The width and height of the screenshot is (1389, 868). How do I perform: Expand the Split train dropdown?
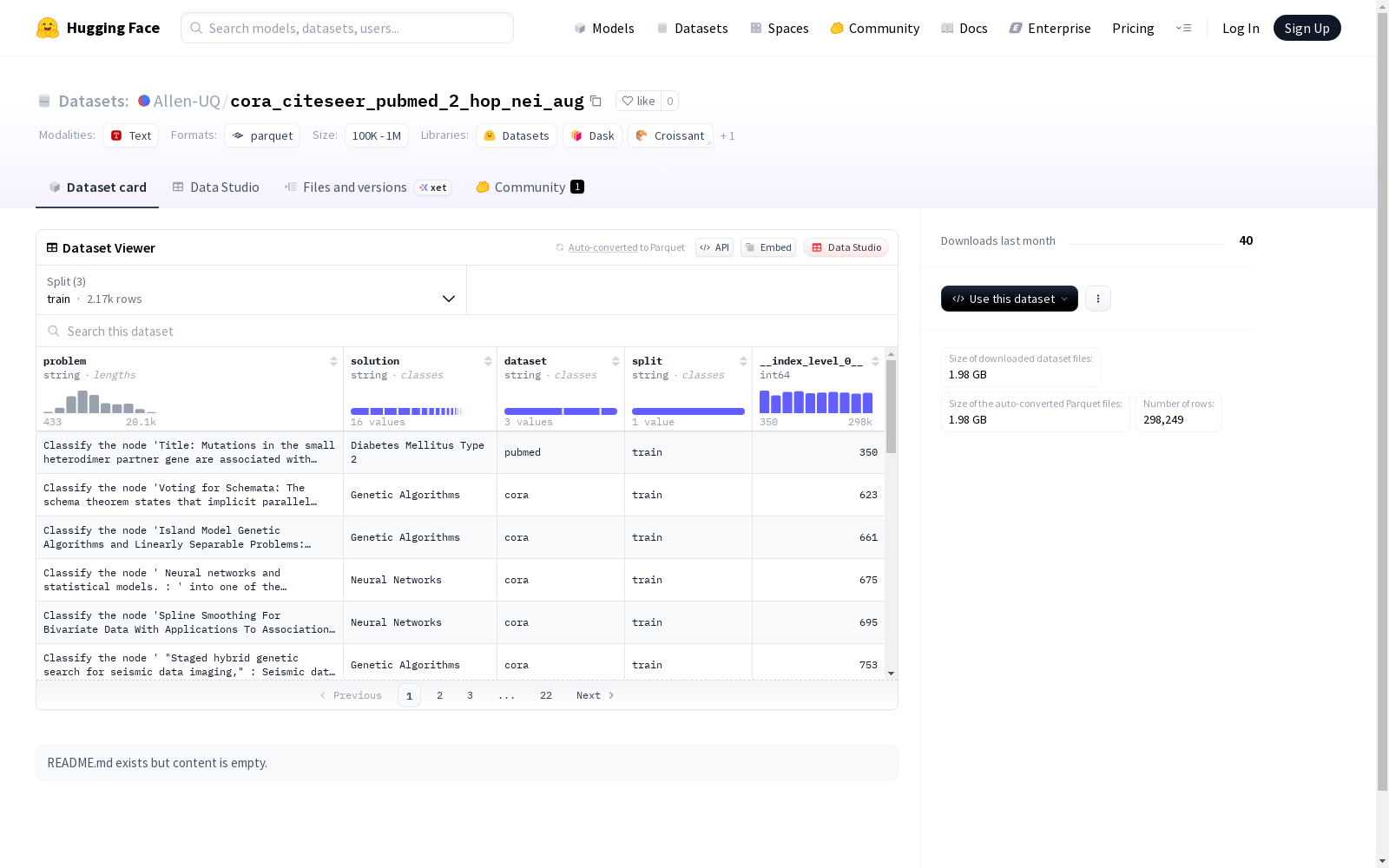[x=251, y=290]
